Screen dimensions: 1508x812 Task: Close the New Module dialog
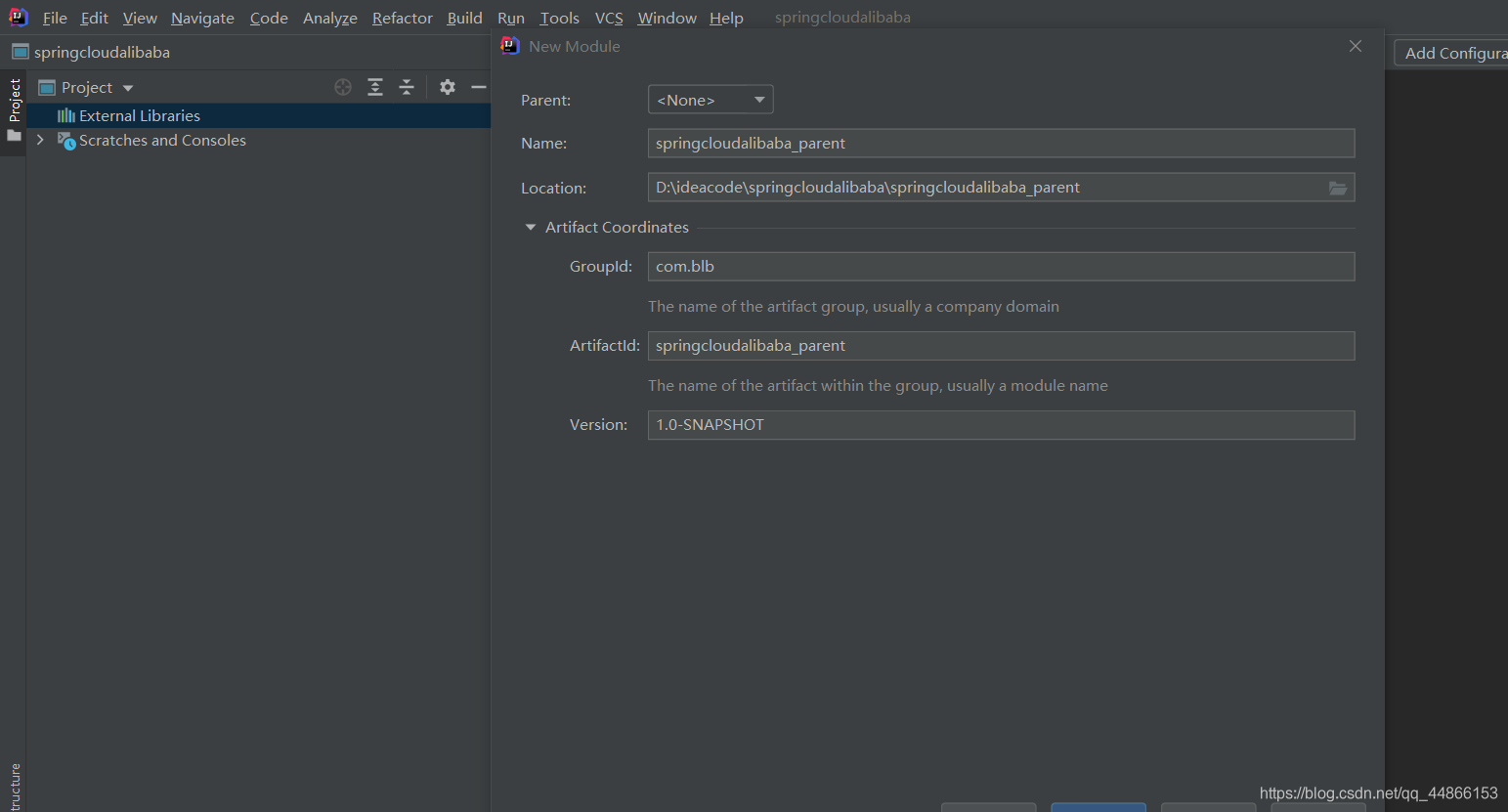[1356, 46]
